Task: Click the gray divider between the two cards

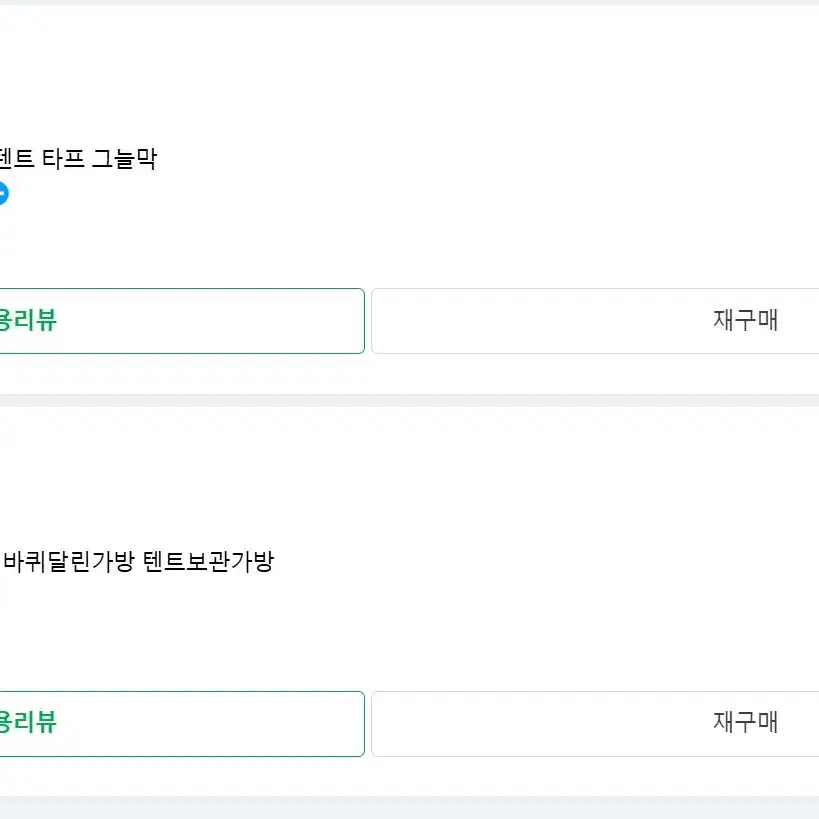Action: tap(410, 401)
